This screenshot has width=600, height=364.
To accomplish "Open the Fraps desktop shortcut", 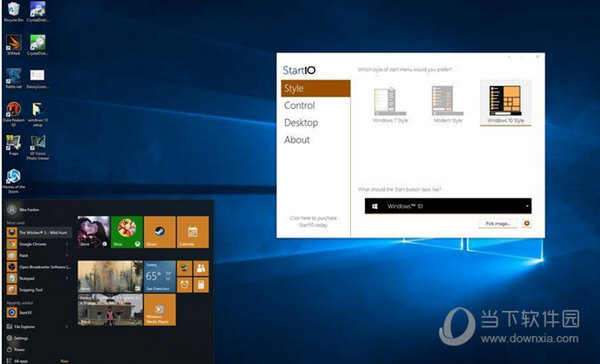I will 14,145.
